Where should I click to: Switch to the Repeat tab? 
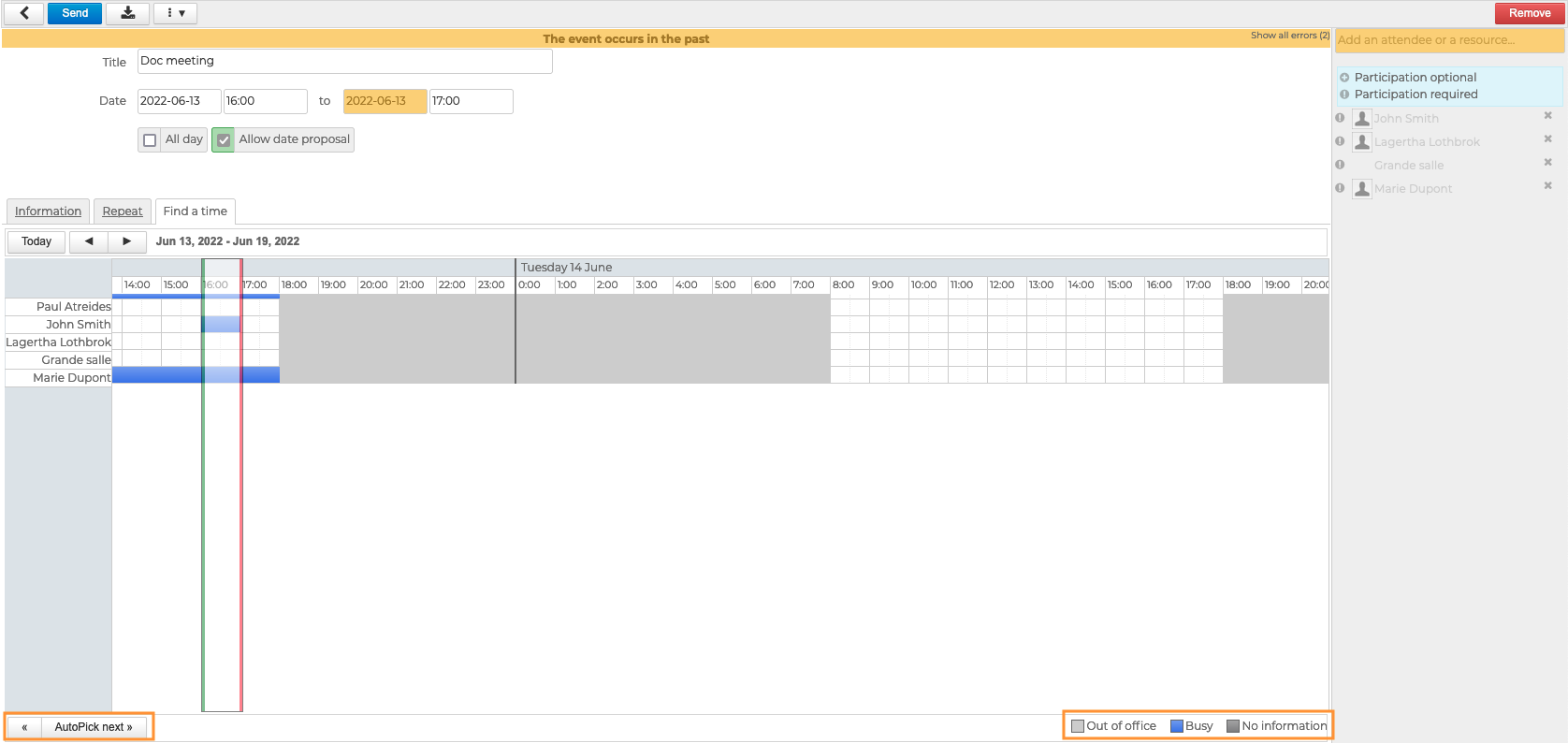tap(123, 211)
